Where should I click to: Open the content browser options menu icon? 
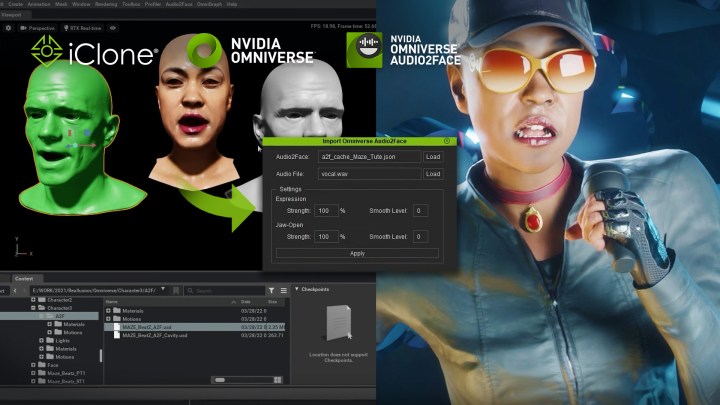[x=284, y=290]
